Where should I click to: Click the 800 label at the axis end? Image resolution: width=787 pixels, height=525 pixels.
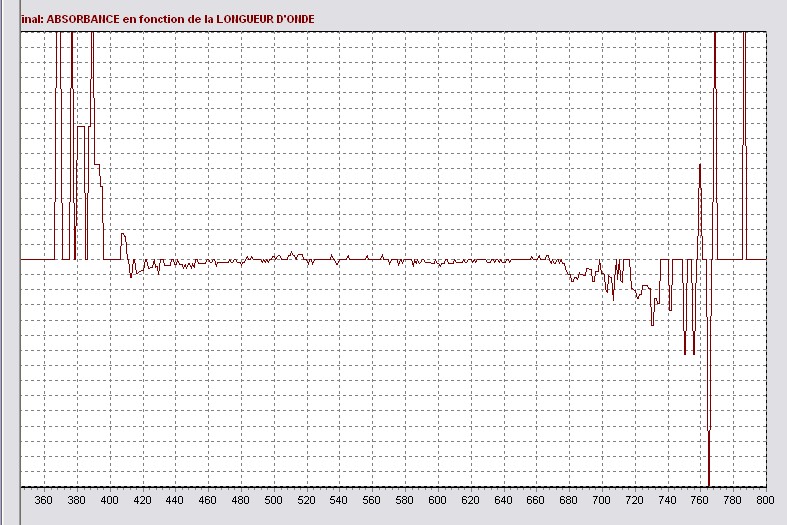coord(765,500)
